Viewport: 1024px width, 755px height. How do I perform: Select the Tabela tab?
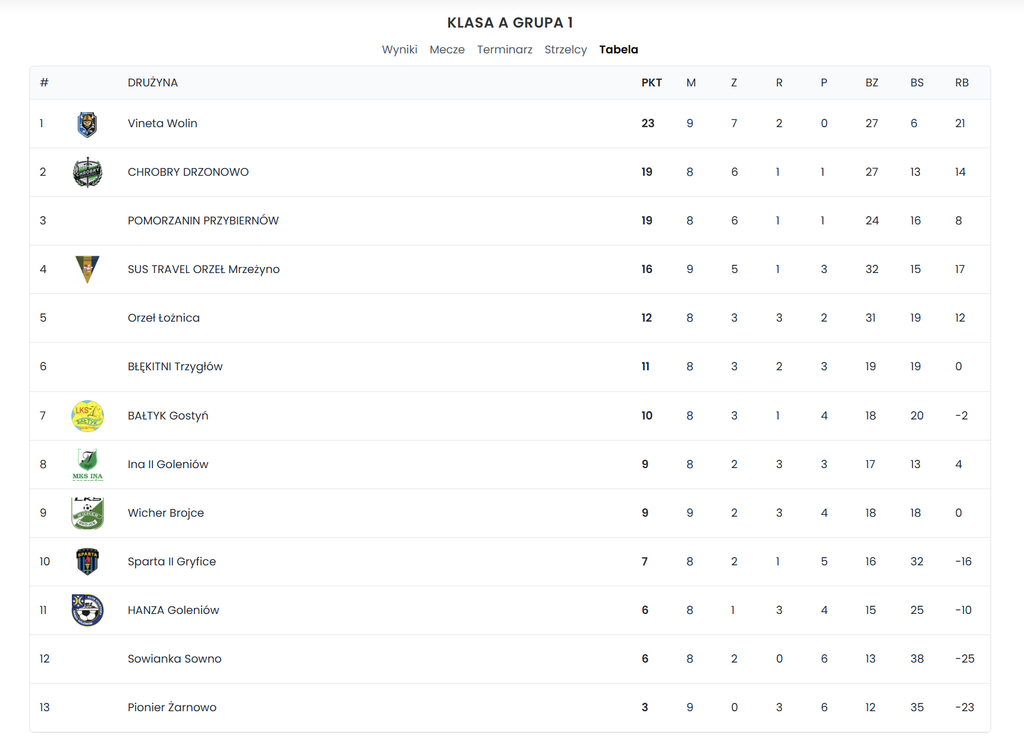click(x=618, y=50)
